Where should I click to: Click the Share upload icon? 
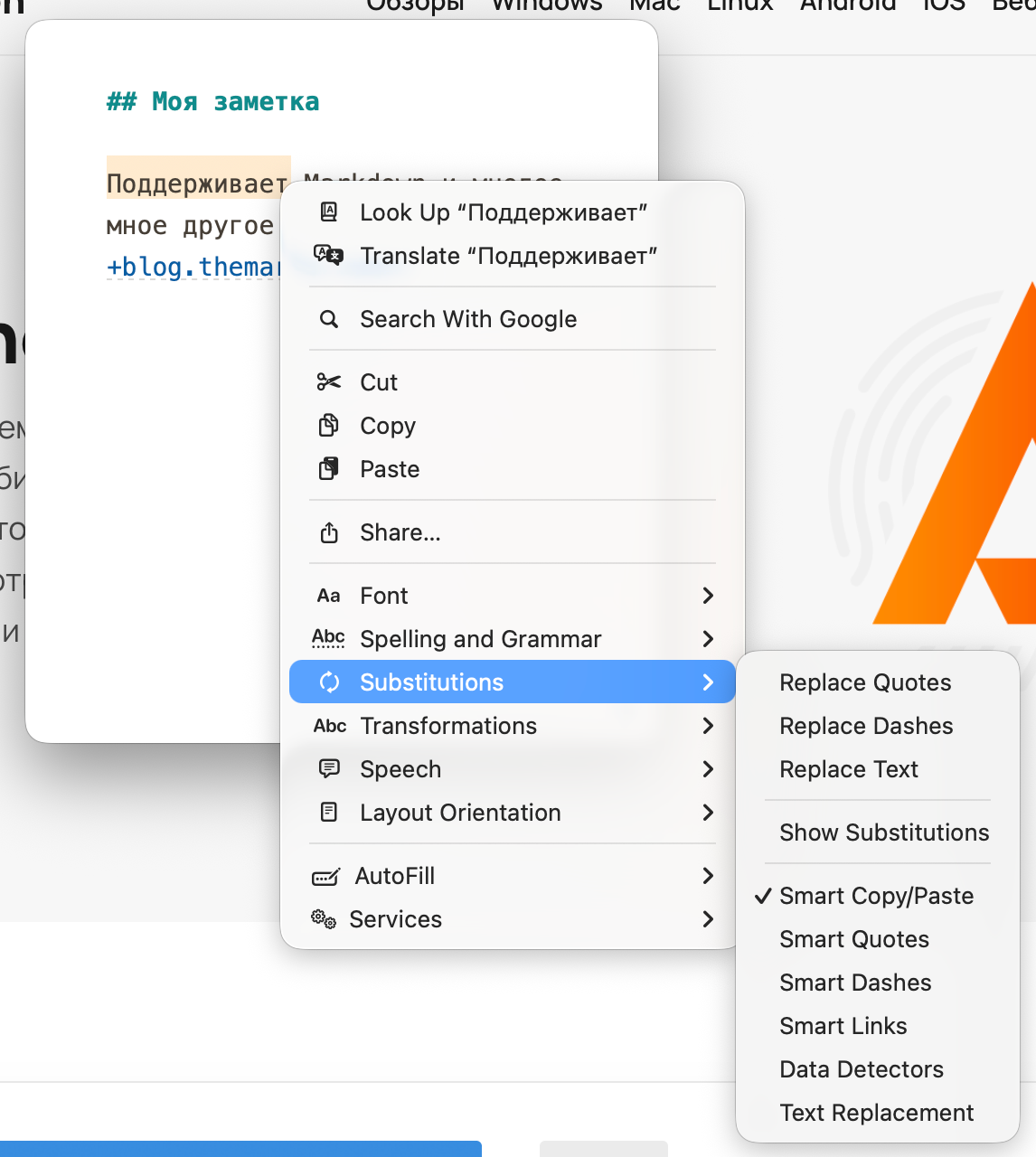[329, 532]
